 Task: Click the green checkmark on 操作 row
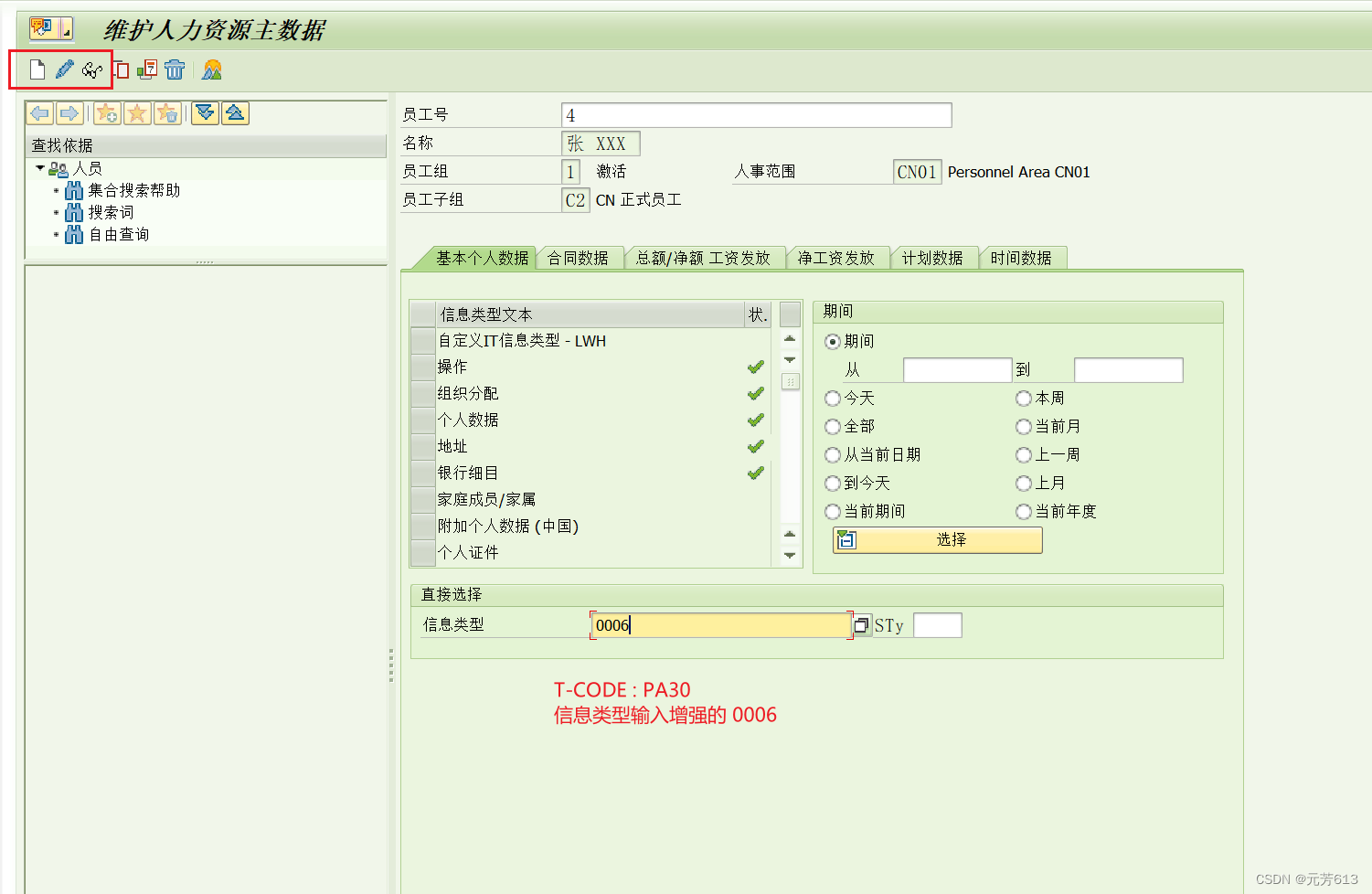pos(756,367)
